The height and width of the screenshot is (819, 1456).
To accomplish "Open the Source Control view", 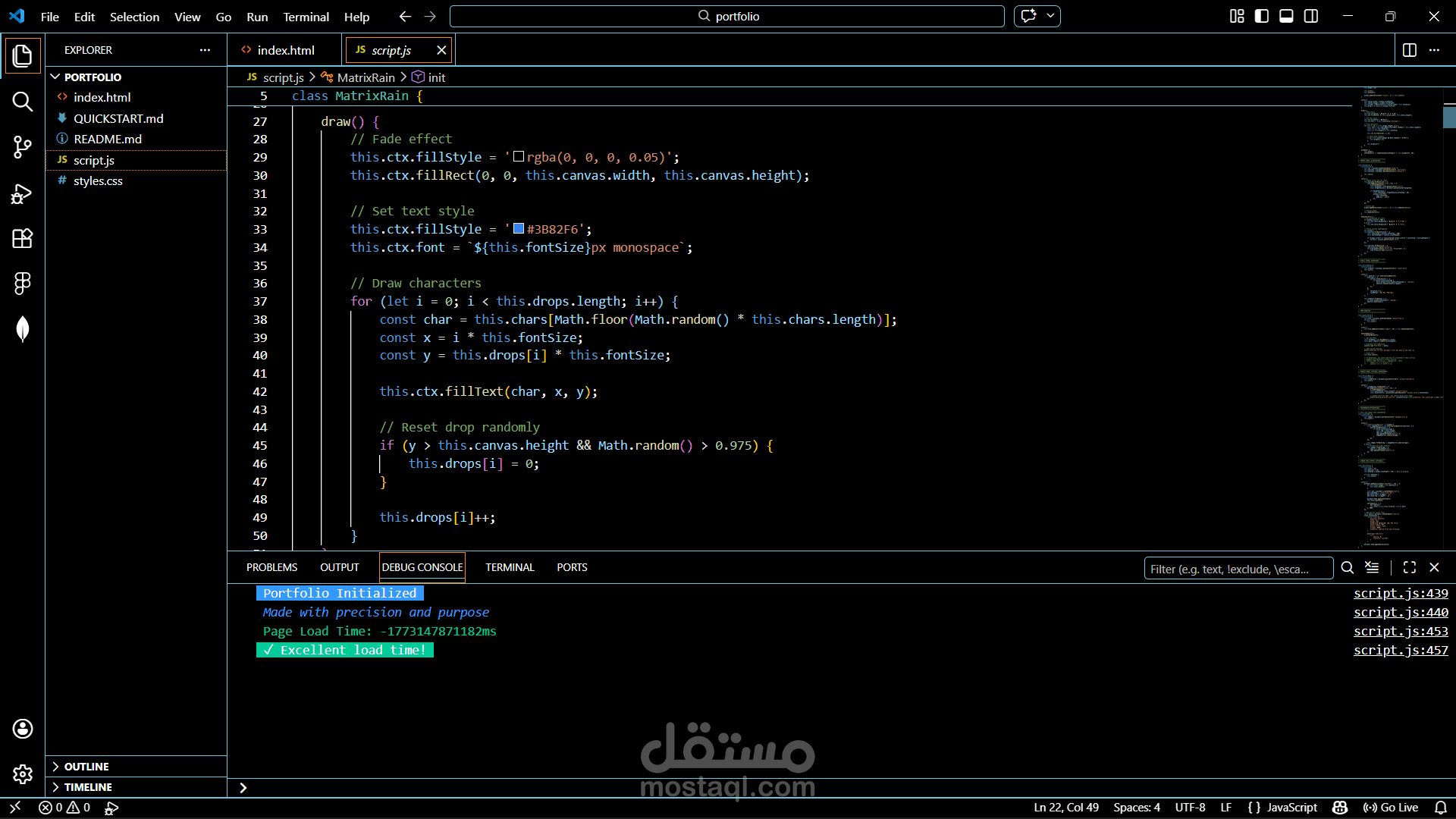I will point(22,147).
